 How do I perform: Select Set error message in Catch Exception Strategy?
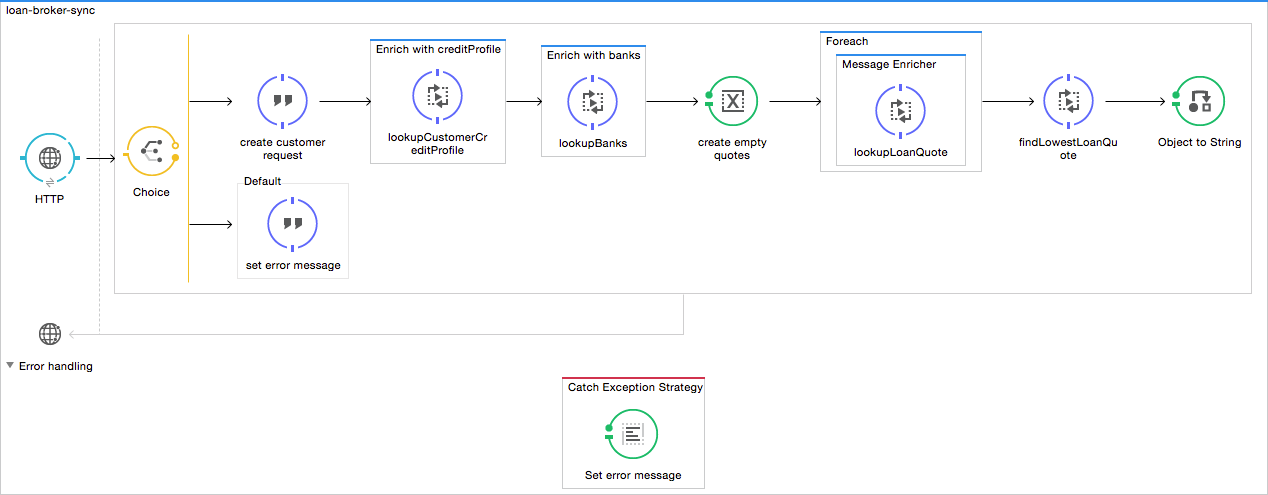coord(633,434)
